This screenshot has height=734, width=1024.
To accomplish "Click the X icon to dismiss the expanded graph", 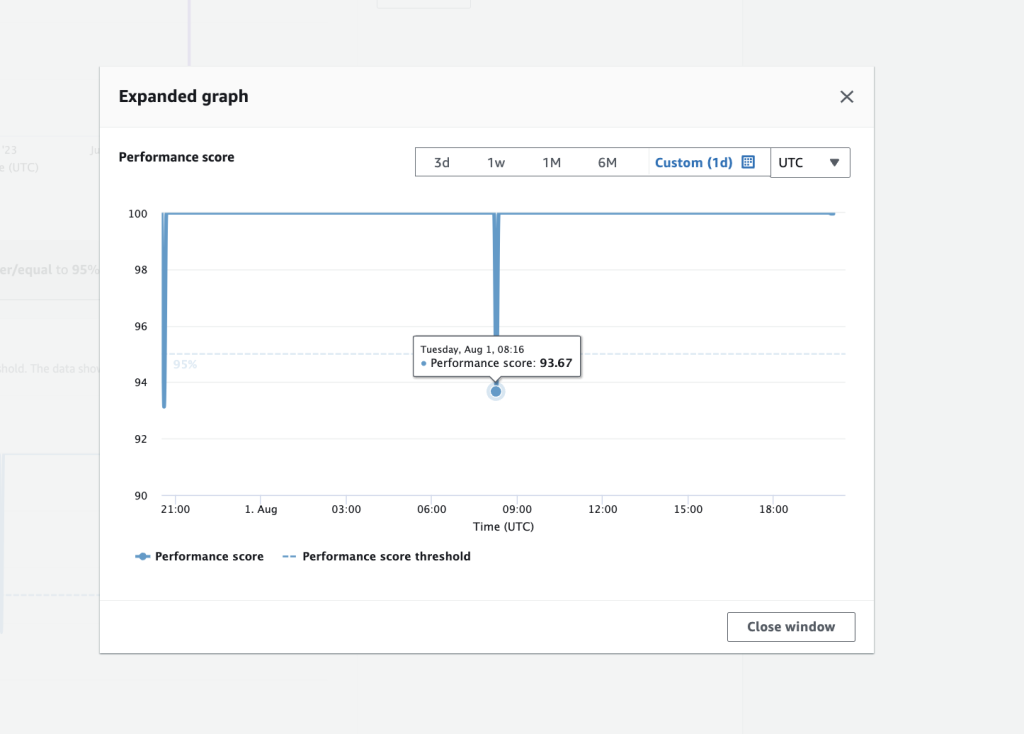I will 846,96.
